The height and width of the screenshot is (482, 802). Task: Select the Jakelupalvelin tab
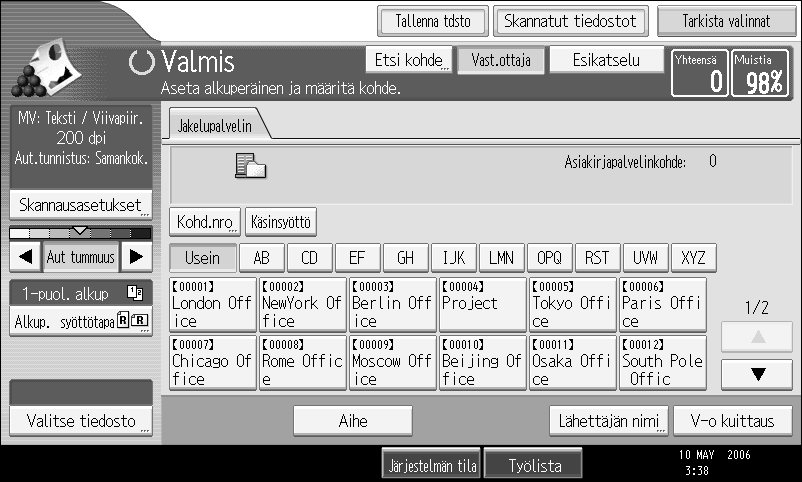(215, 125)
